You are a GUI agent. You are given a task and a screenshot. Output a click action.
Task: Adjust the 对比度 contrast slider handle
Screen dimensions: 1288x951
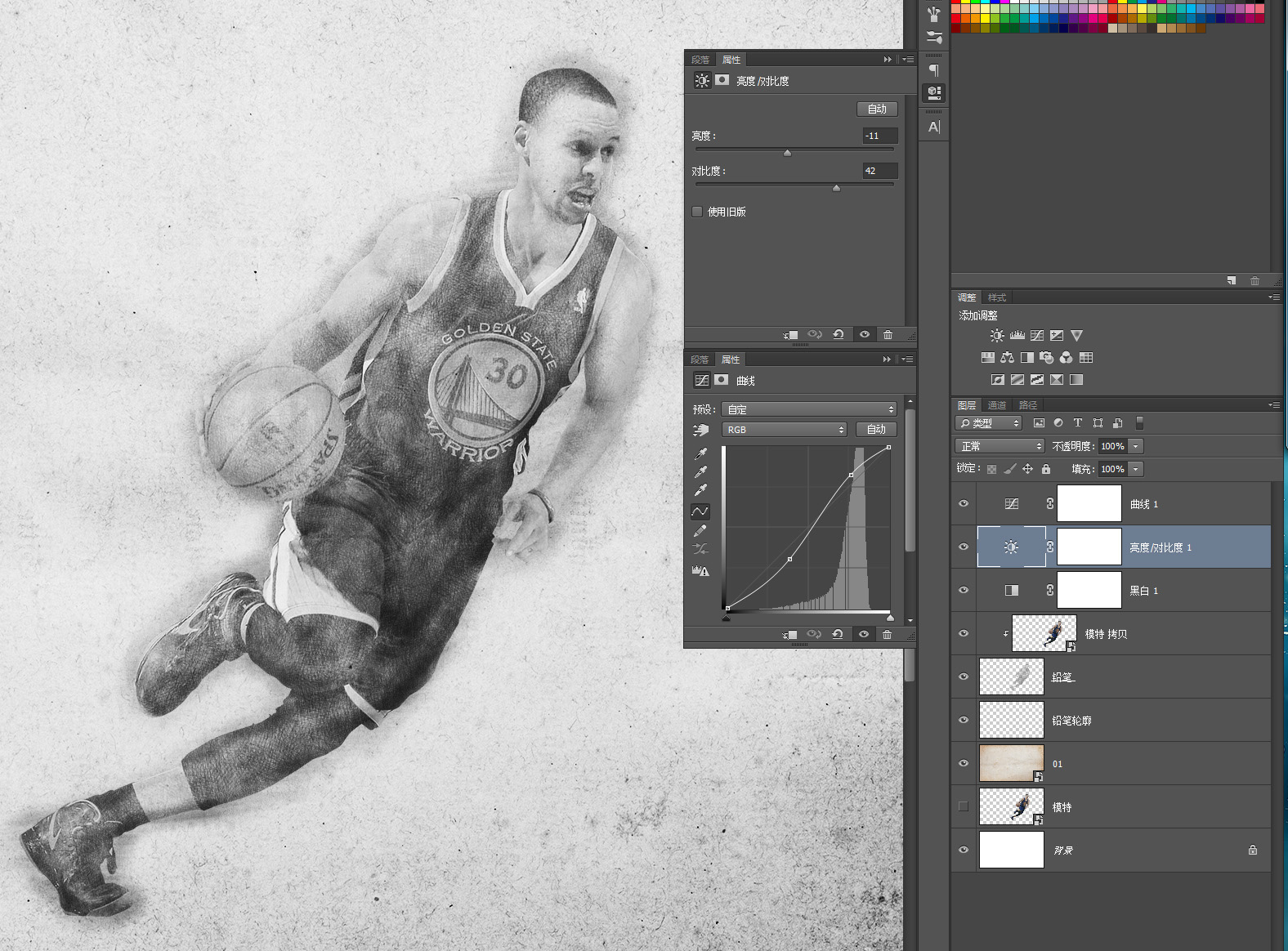(836, 188)
